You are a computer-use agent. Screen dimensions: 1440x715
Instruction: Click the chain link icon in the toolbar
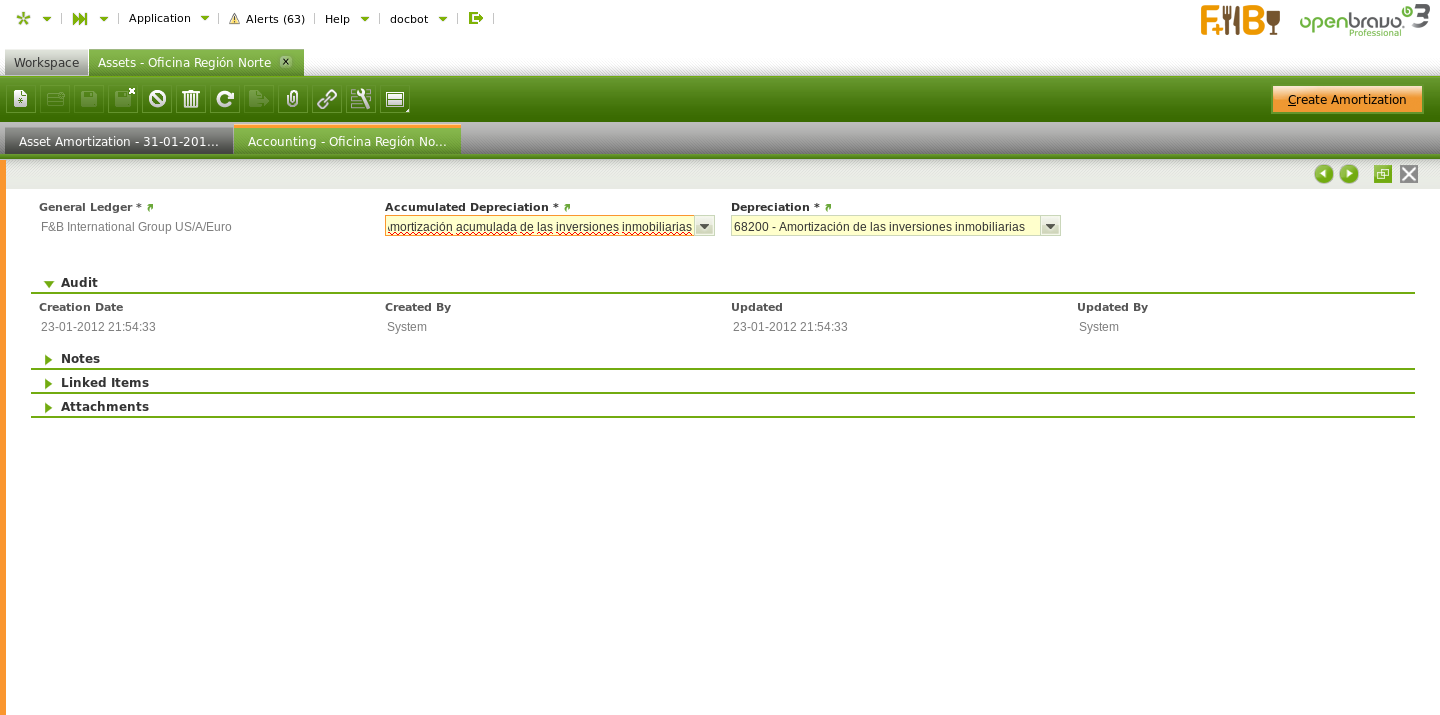point(327,99)
